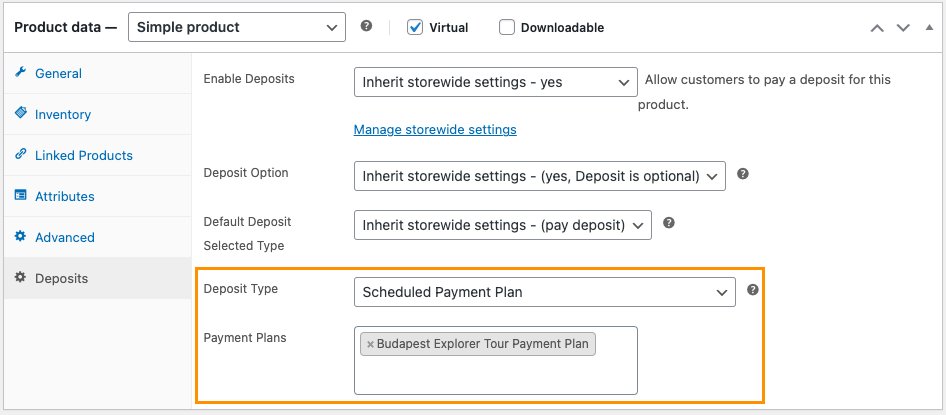The image size is (946, 415).
Task: Click the Deposit Option label
Action: tap(246, 173)
